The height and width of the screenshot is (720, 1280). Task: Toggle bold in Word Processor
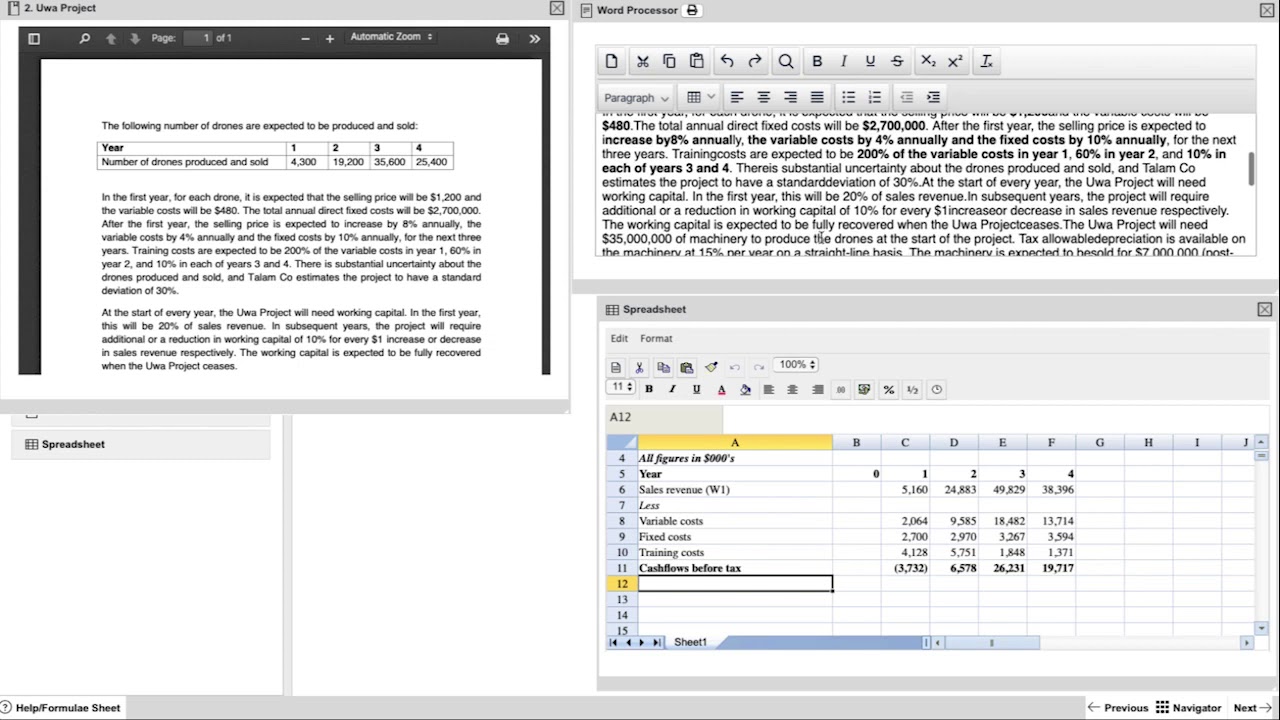(x=817, y=61)
